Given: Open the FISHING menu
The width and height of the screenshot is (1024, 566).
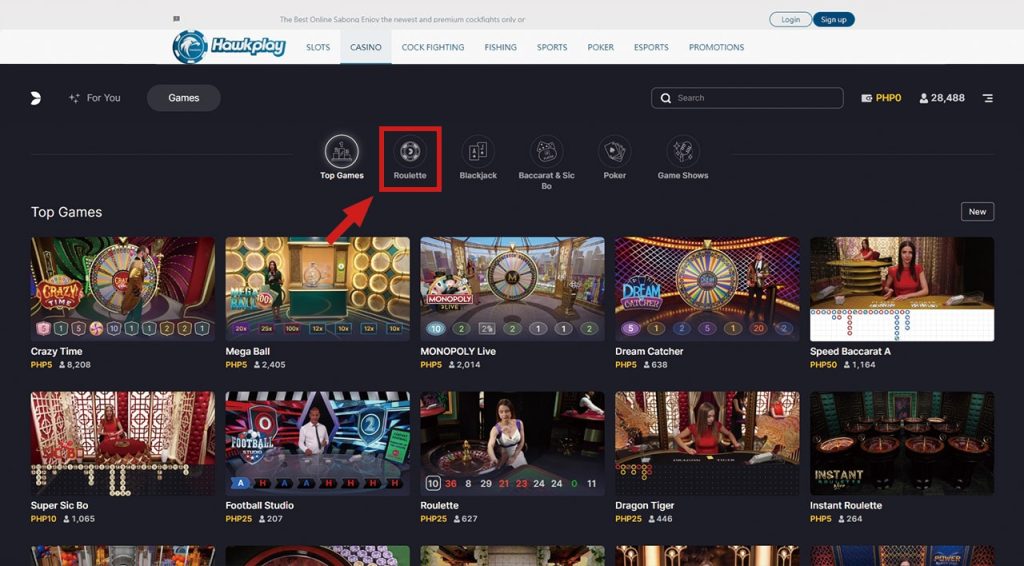Looking at the screenshot, I should click(x=501, y=47).
